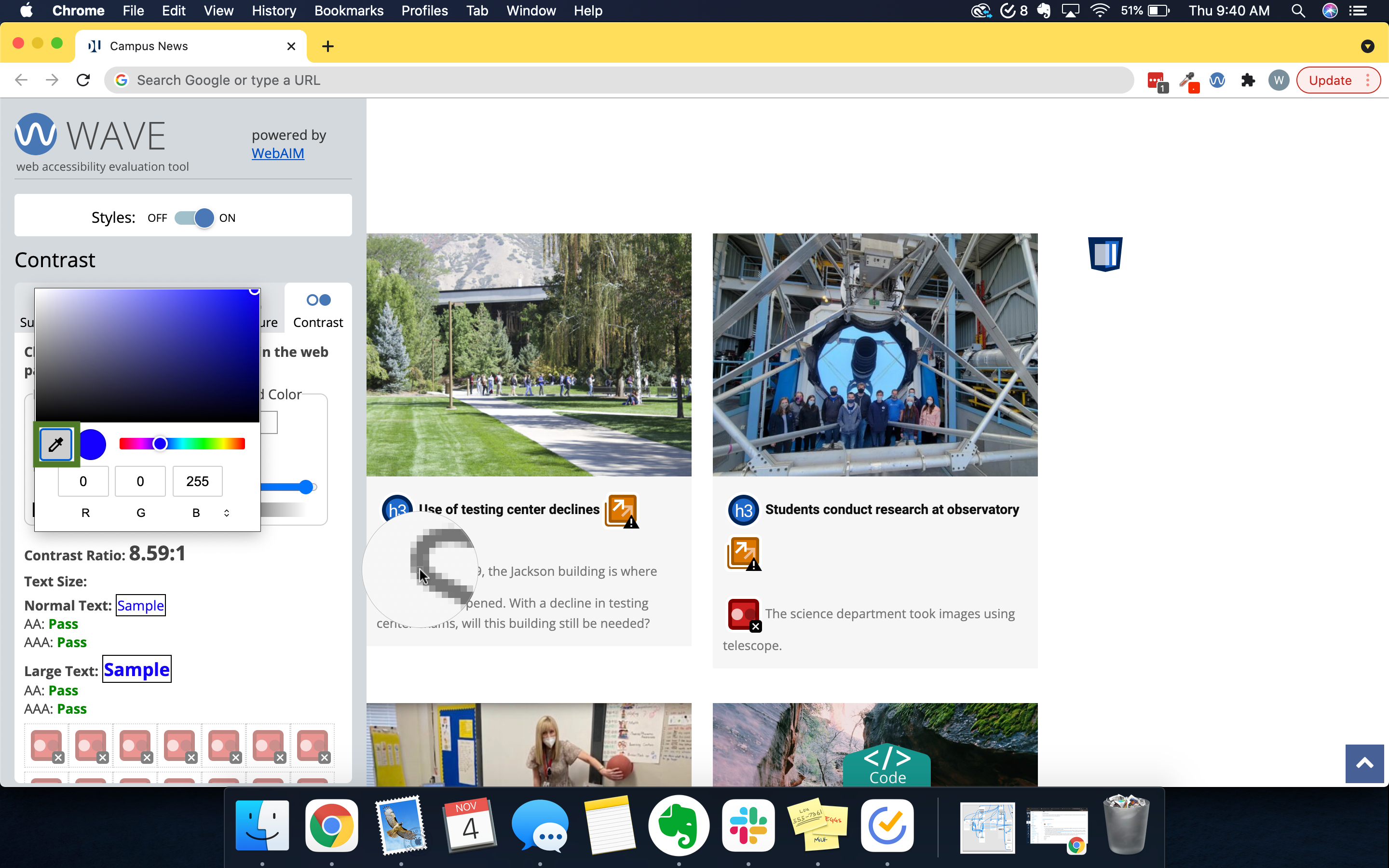Open the tab search dropdown arrow

coord(1367,46)
